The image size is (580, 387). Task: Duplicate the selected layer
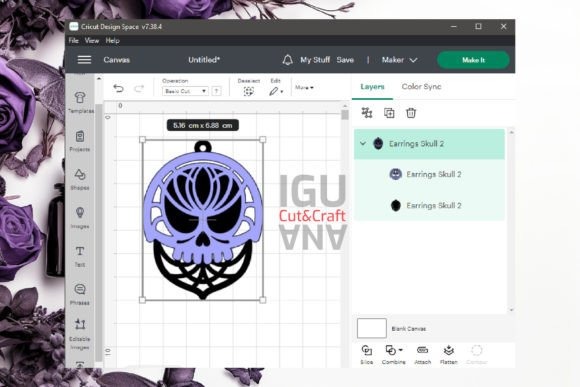389,113
